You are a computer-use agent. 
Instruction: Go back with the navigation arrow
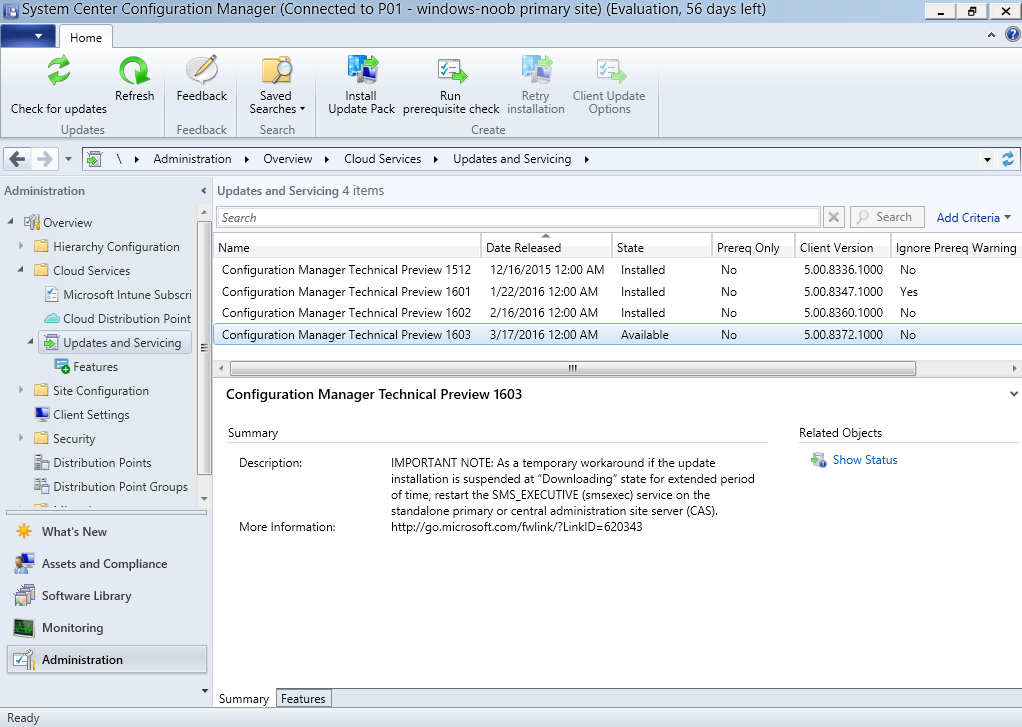click(18, 158)
